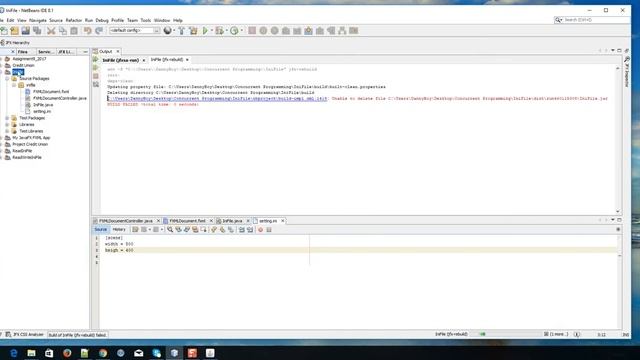Open the FXMLDocumentController.java editor tab
The width and height of the screenshot is (640, 360).
pyautogui.click(x=126, y=221)
